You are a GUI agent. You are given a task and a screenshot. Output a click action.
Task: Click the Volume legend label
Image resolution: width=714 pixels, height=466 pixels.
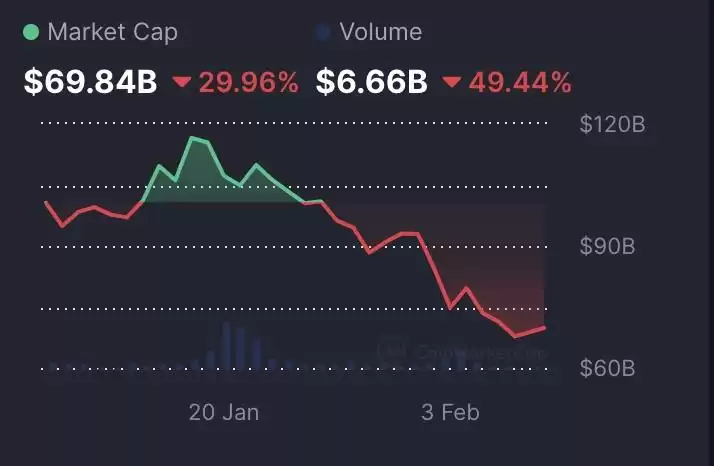[x=381, y=32]
